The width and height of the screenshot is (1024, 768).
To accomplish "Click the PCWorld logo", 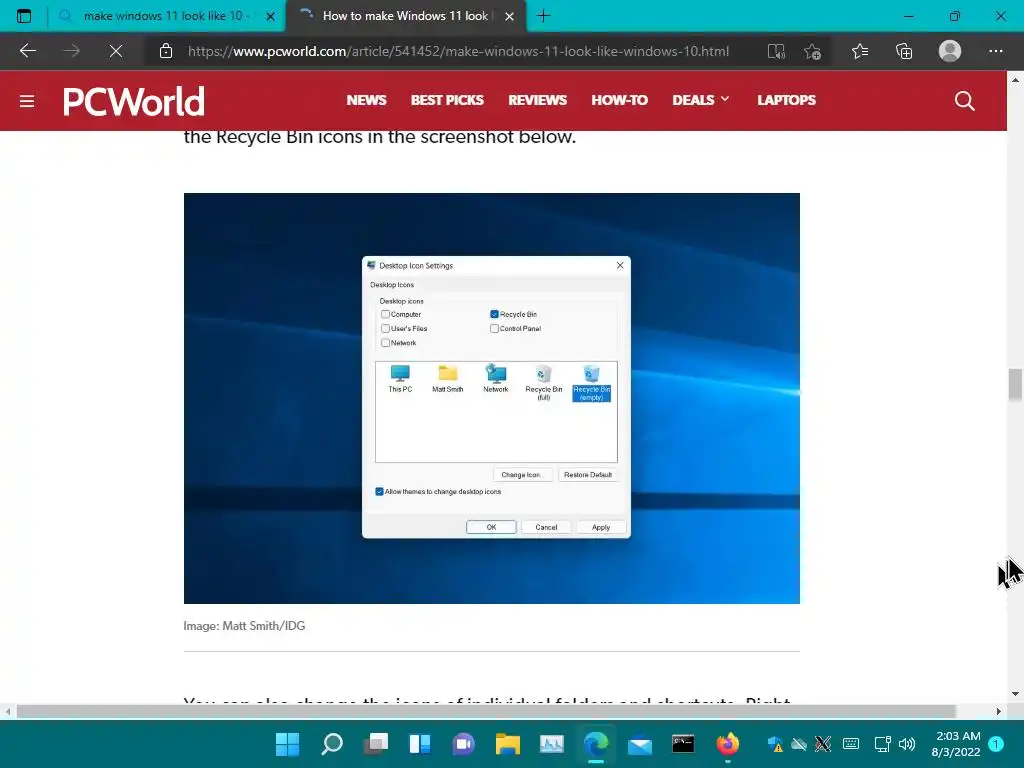I will (x=134, y=101).
